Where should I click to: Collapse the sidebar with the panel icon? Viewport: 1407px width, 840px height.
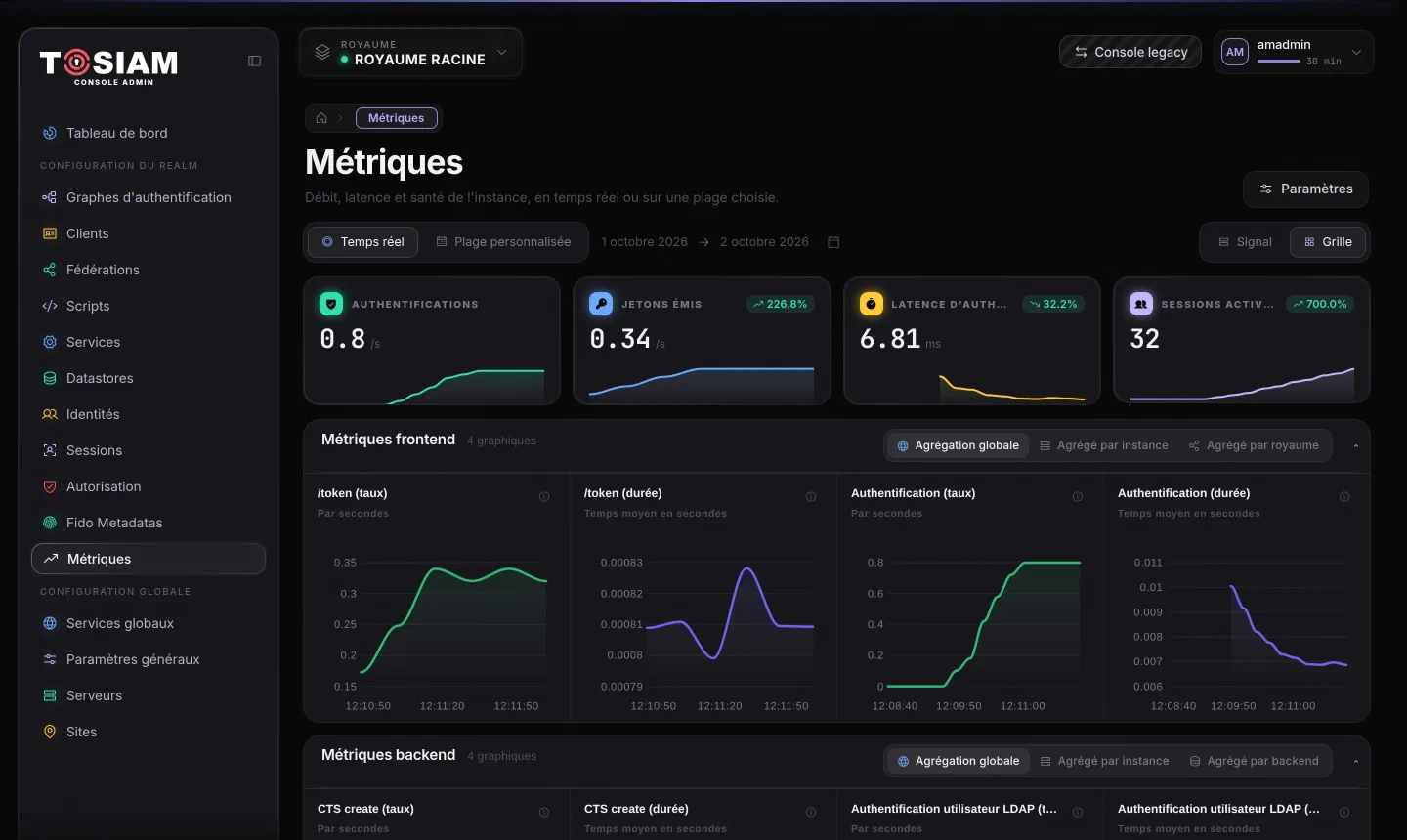tap(254, 61)
